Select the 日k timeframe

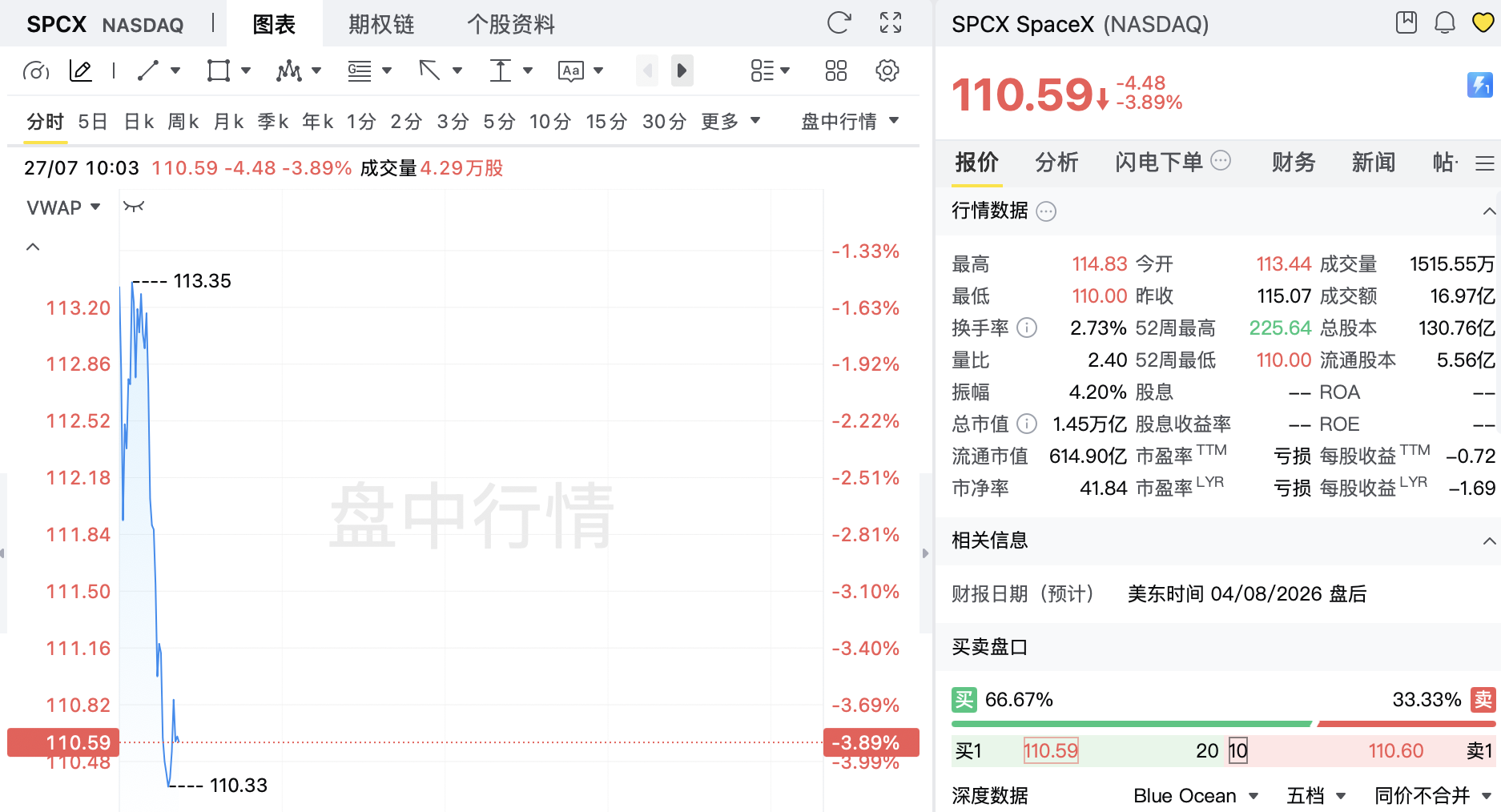click(x=139, y=122)
